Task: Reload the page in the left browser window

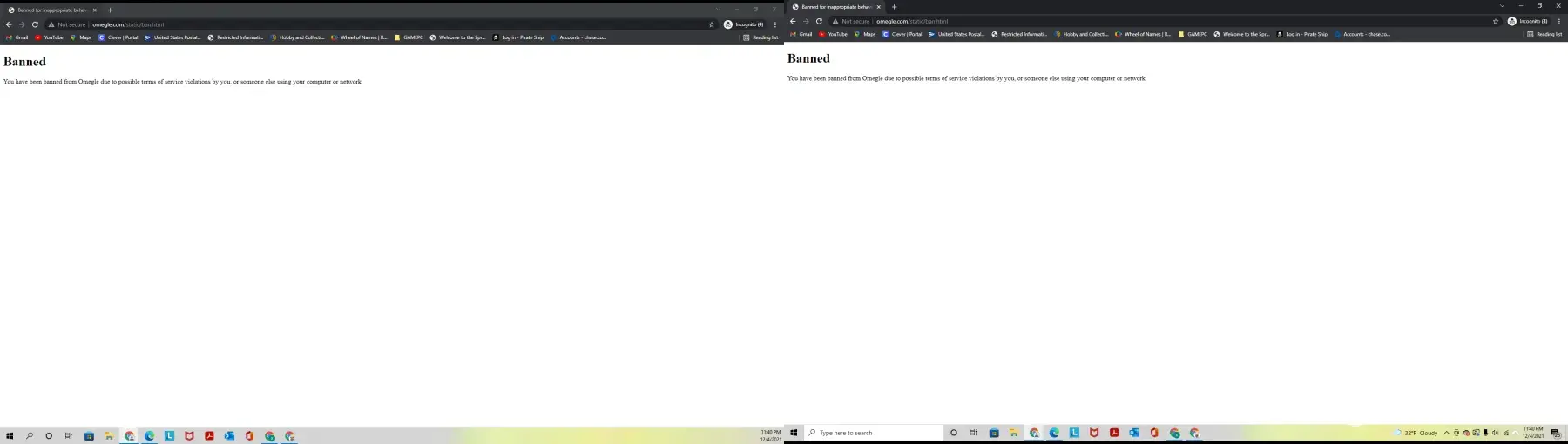Action: (35, 24)
